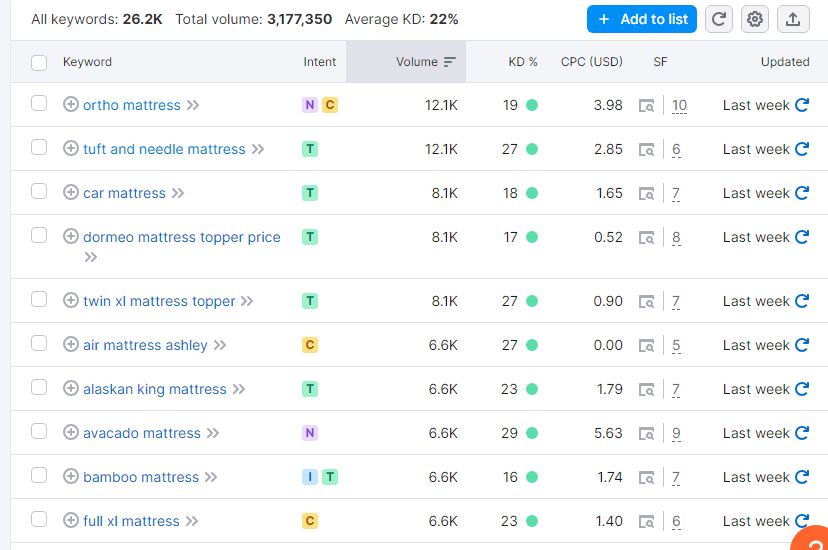Refresh metrics for 'air mattress ashley' row
Viewport: 828px width, 550px height.
click(x=802, y=345)
